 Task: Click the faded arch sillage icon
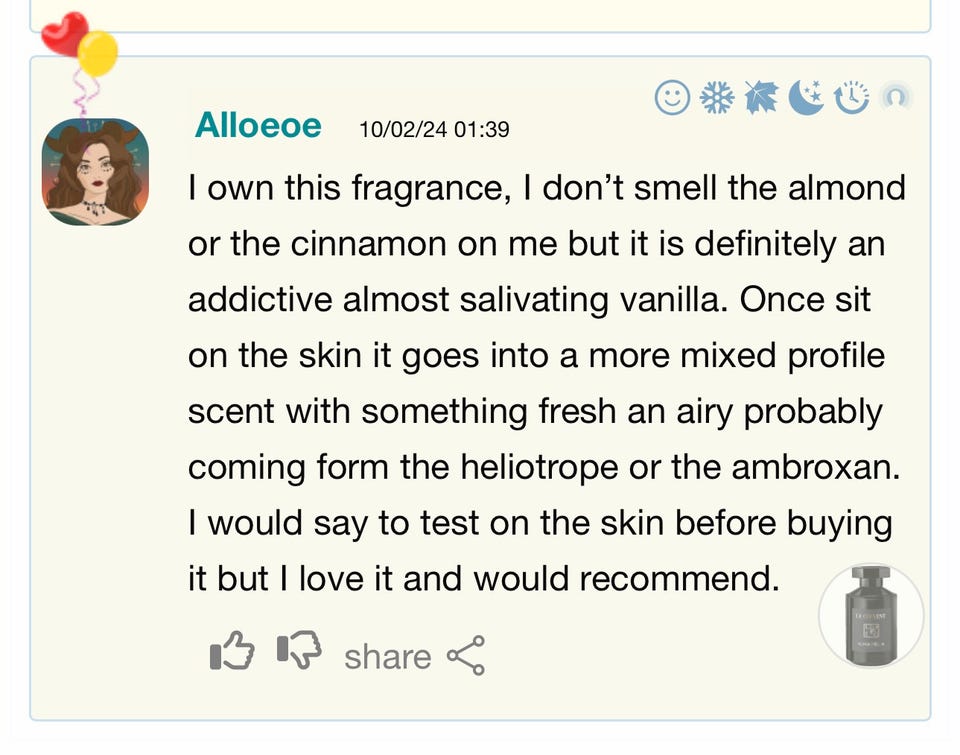click(896, 98)
